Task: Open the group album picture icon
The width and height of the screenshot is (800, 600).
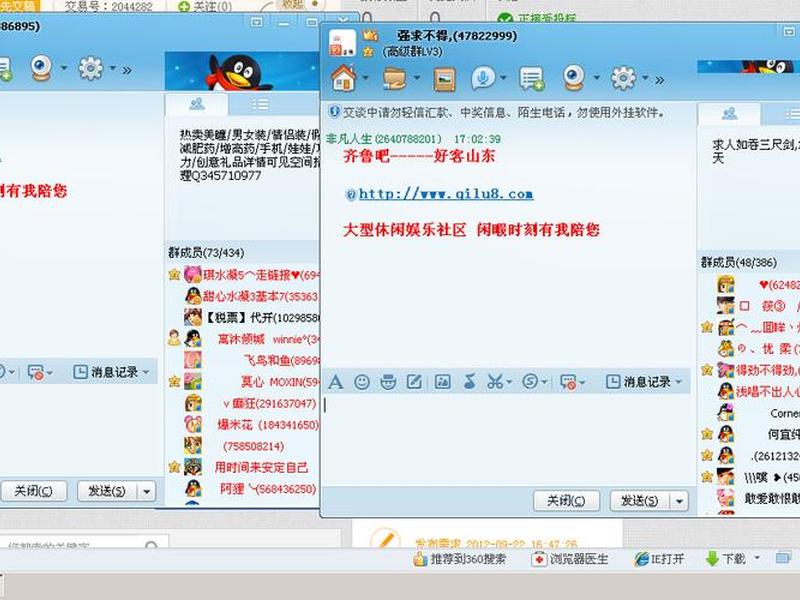Action: [444, 80]
